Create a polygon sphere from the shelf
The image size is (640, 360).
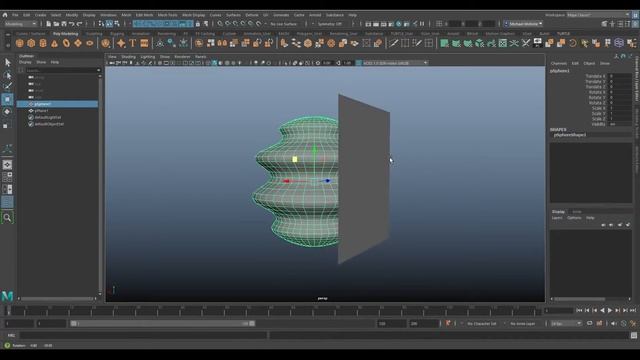tap(20, 43)
